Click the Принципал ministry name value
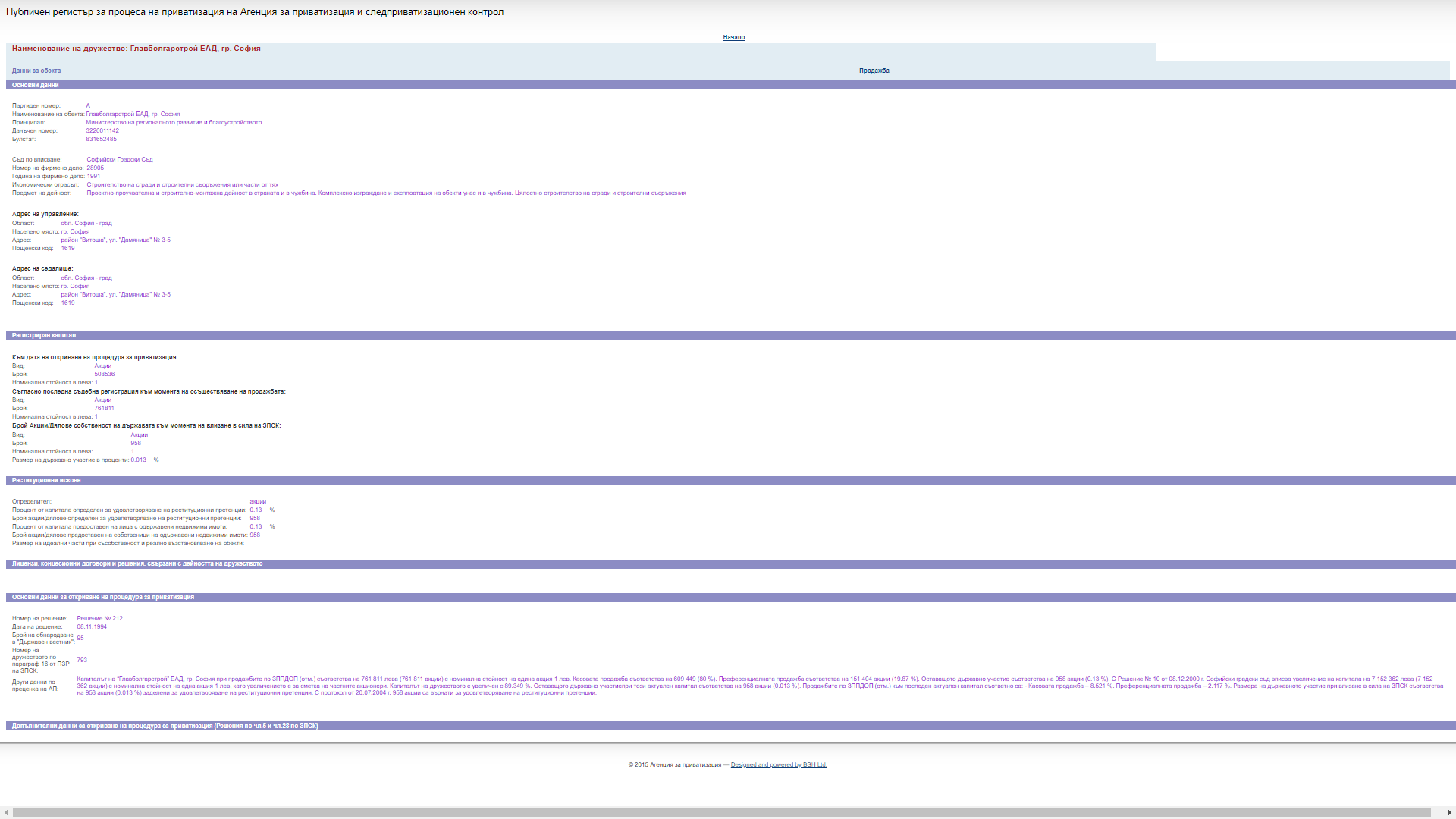Viewport: 1456px width, 819px height. tap(174, 122)
